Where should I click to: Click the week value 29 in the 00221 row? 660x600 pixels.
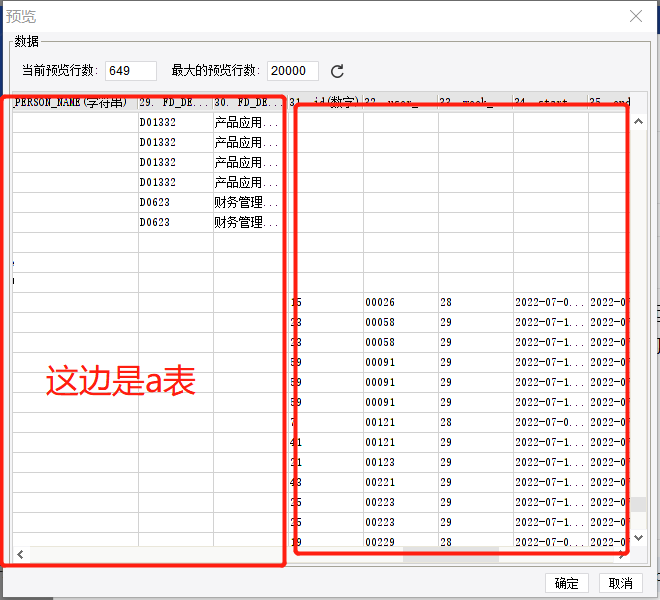click(x=476, y=482)
